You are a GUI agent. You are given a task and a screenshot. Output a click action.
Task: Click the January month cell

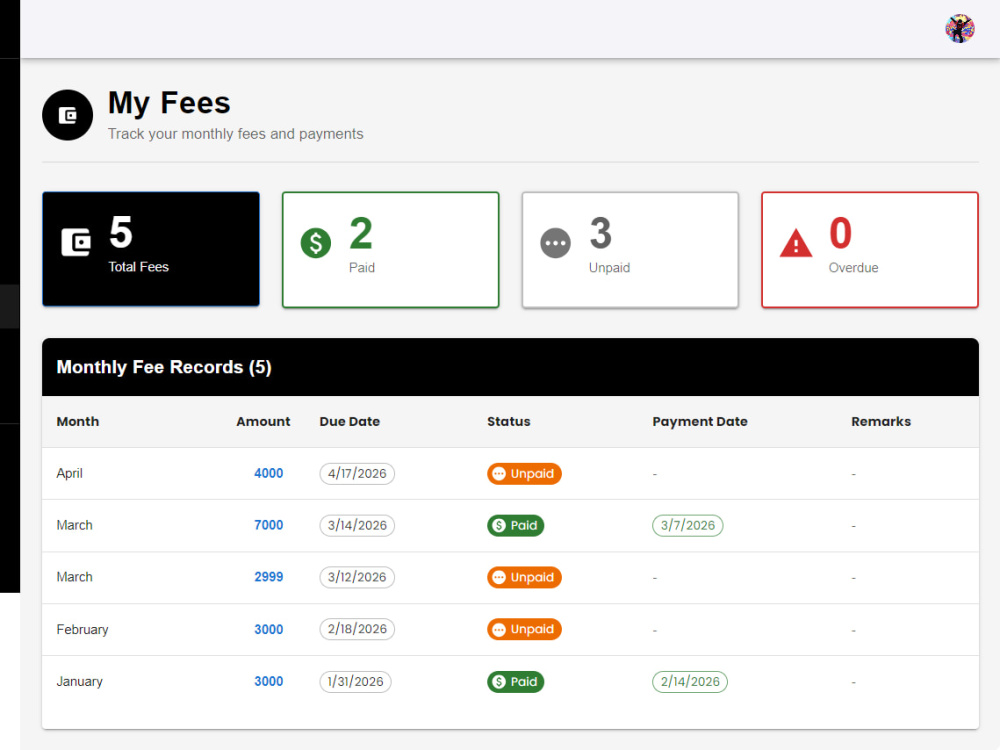[x=79, y=681]
